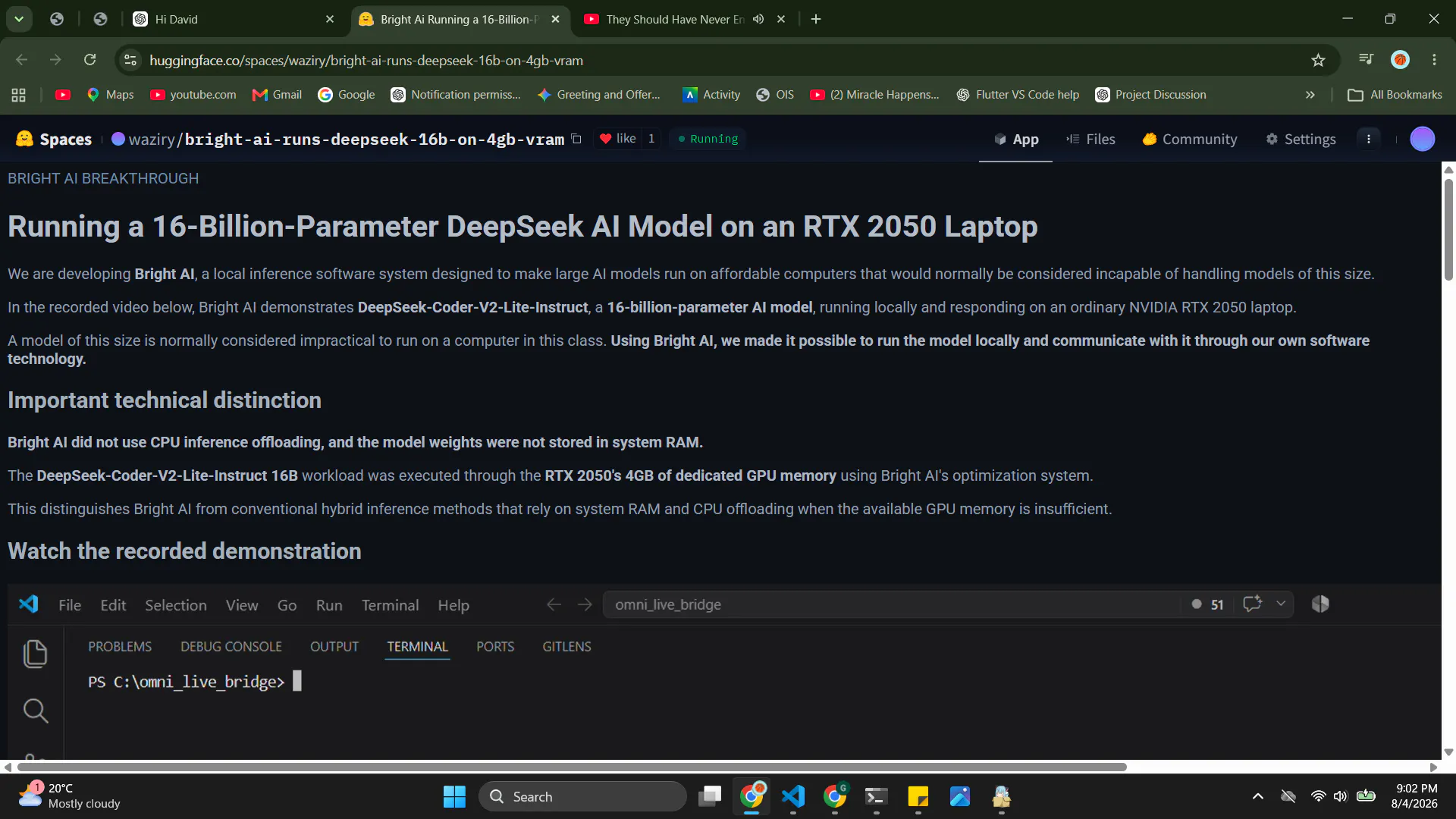This screenshot has width=1456, height=819.
Task: Click the horizontal page scrollbar
Action: tap(570, 767)
